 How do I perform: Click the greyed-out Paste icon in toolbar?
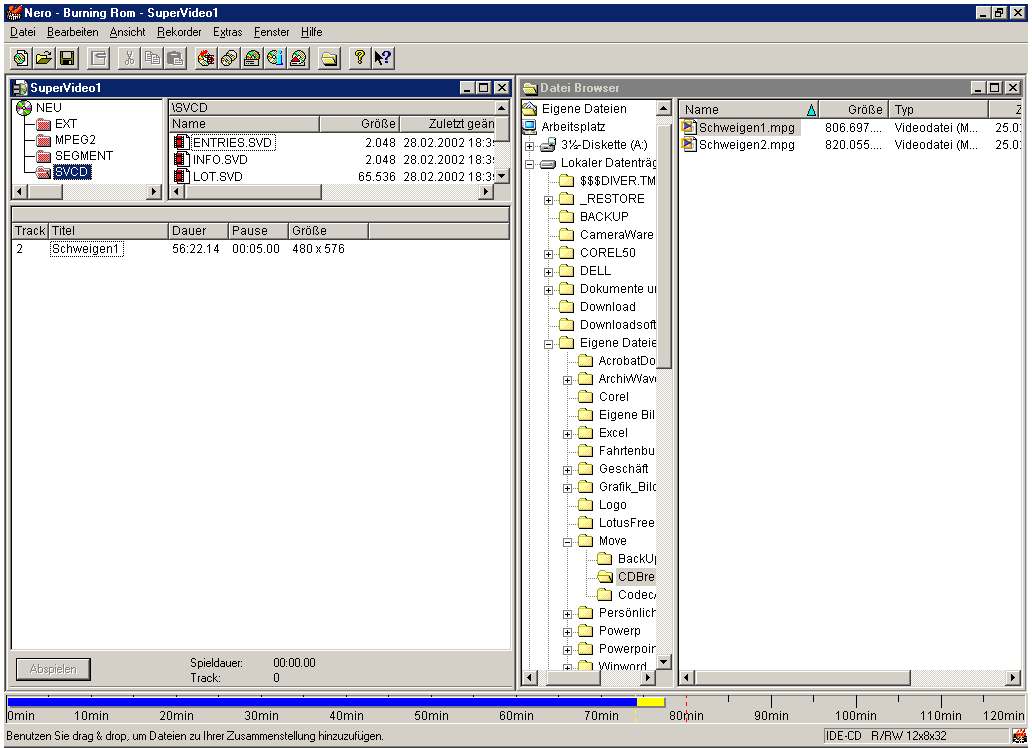pyautogui.click(x=176, y=59)
